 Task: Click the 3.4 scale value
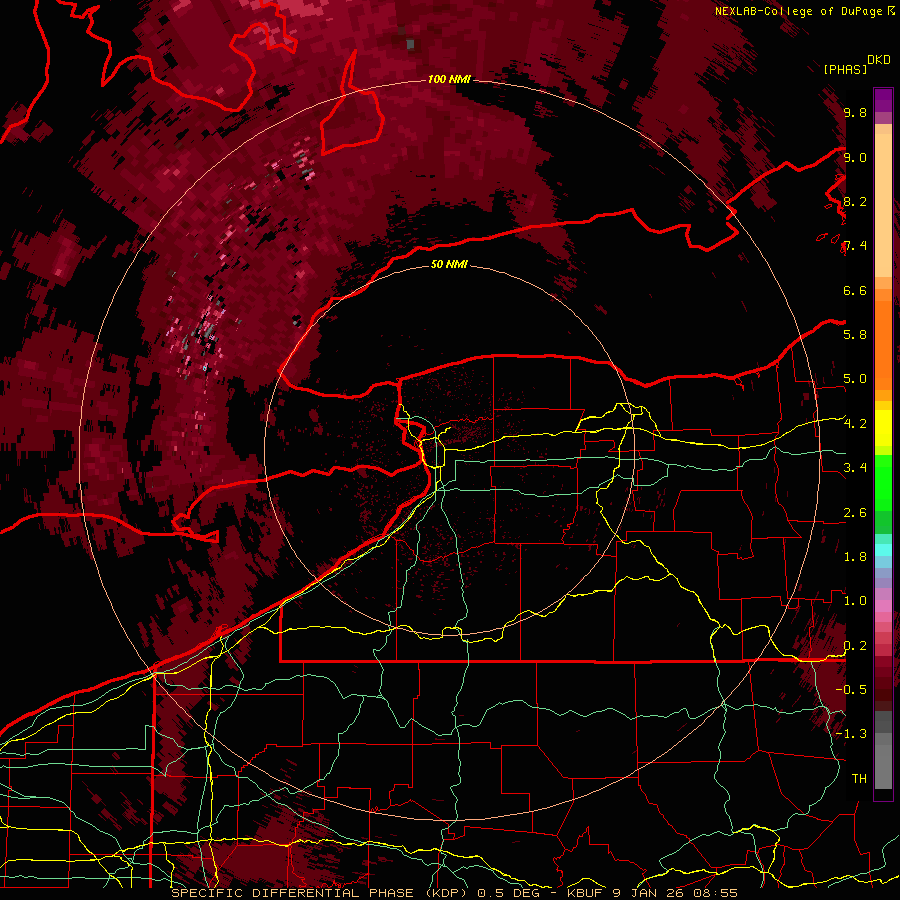[855, 467]
